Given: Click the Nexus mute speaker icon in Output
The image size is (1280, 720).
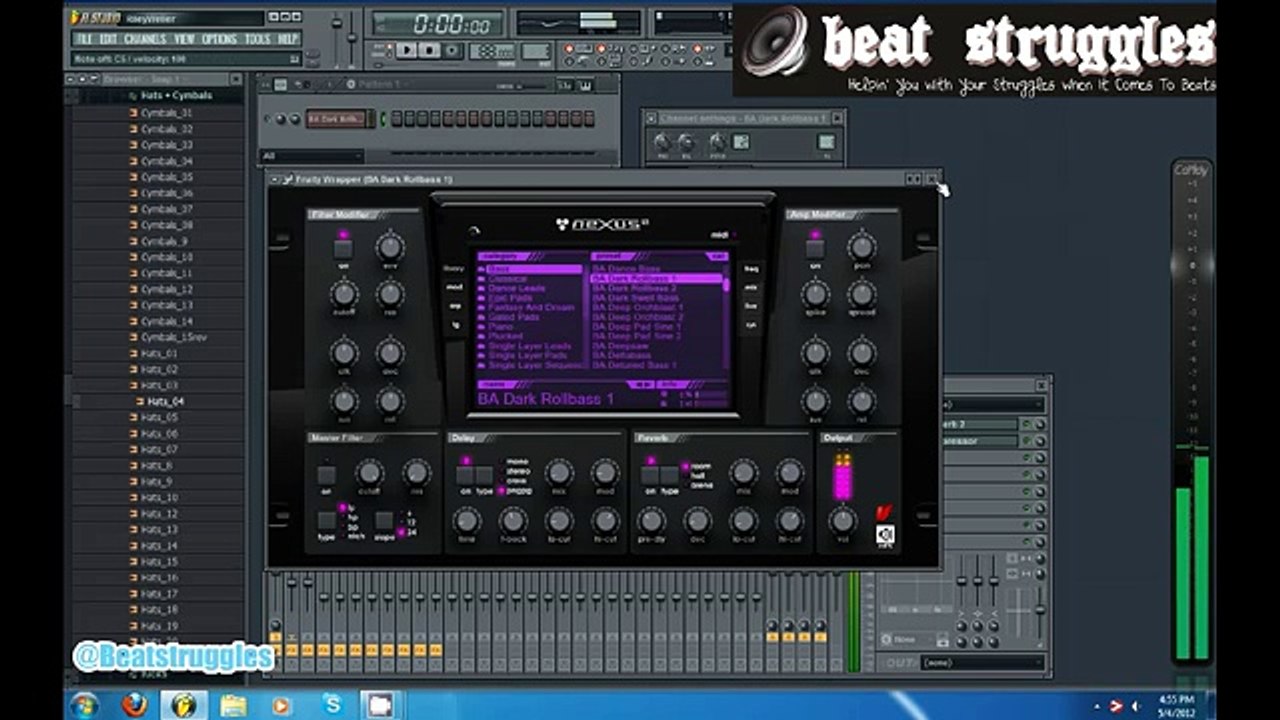Looking at the screenshot, I should [885, 535].
